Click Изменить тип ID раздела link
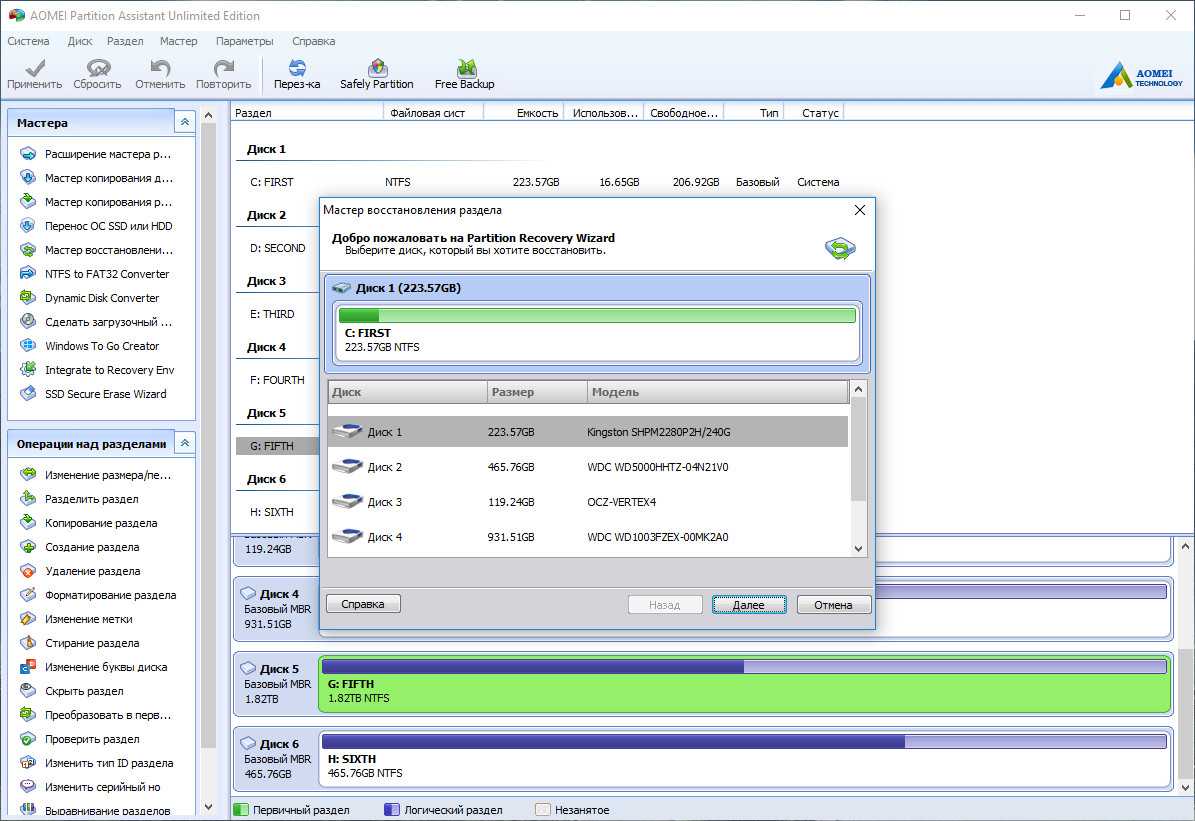Viewport: 1195px width, 821px height. pyautogui.click(x=109, y=762)
